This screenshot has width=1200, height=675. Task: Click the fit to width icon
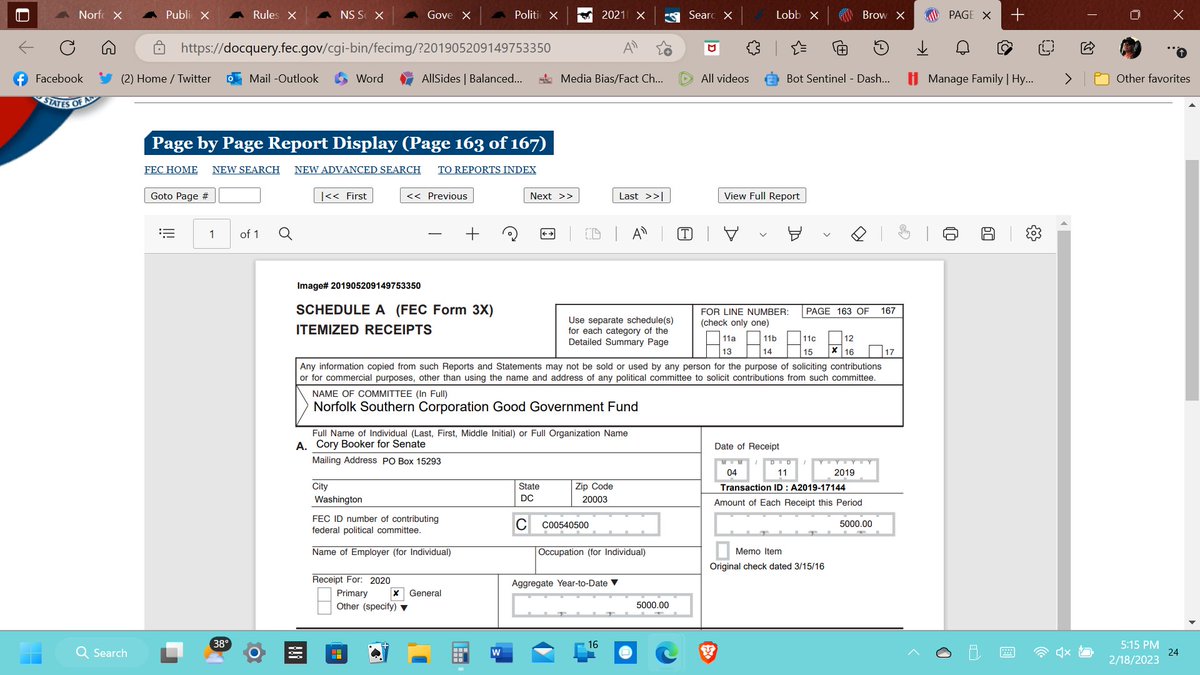(548, 234)
